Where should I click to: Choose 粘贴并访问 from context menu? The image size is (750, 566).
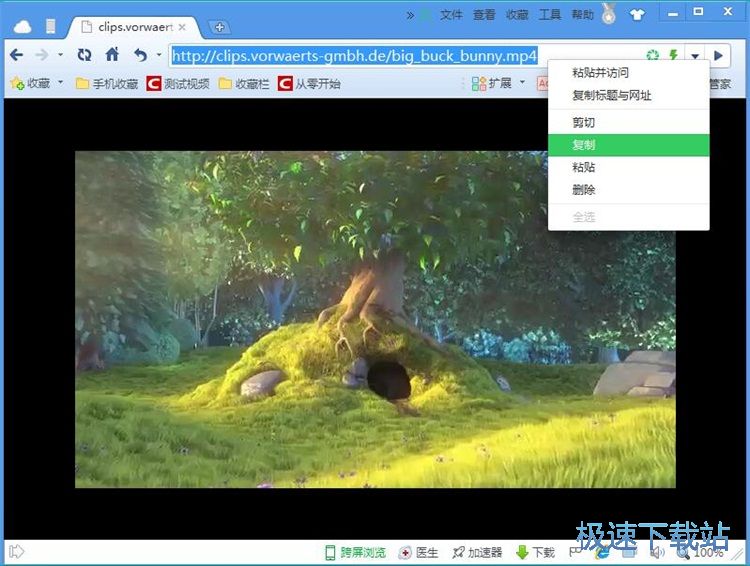click(x=629, y=73)
